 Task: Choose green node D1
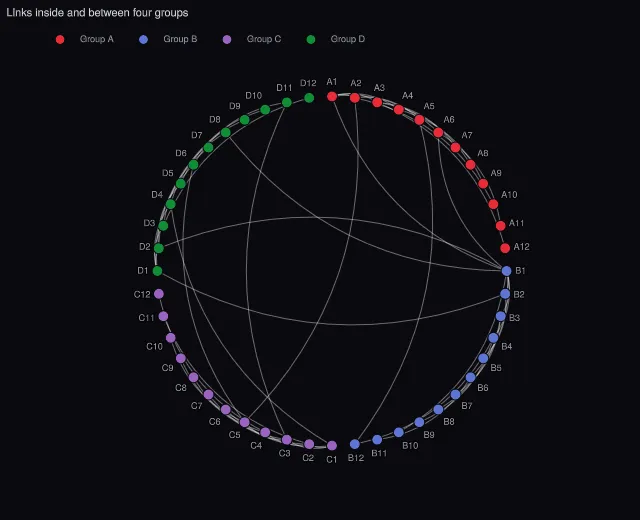pos(157,271)
